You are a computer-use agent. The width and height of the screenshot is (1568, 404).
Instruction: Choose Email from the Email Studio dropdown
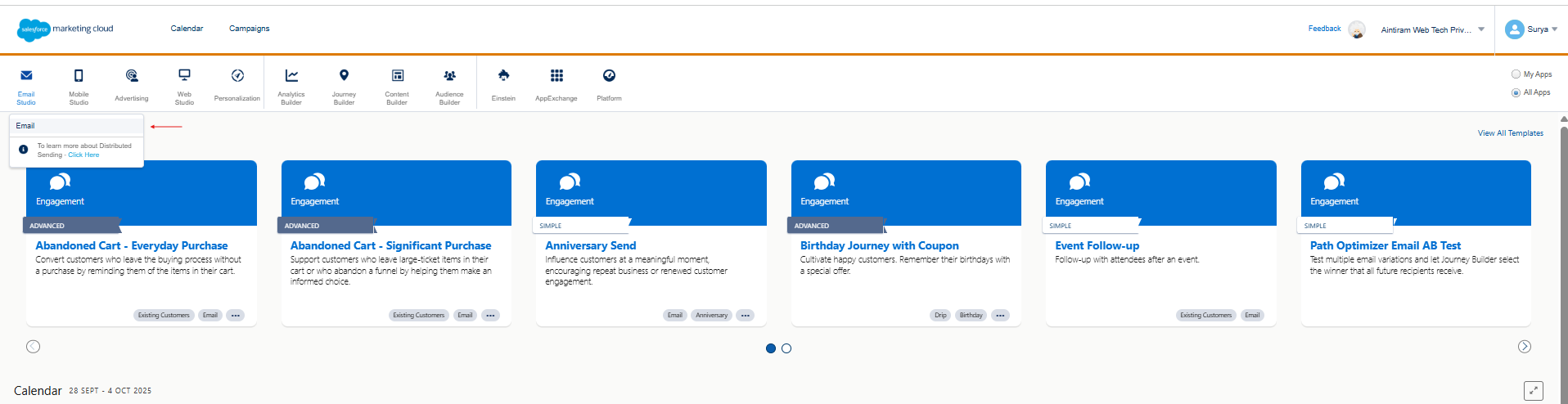tap(25, 126)
